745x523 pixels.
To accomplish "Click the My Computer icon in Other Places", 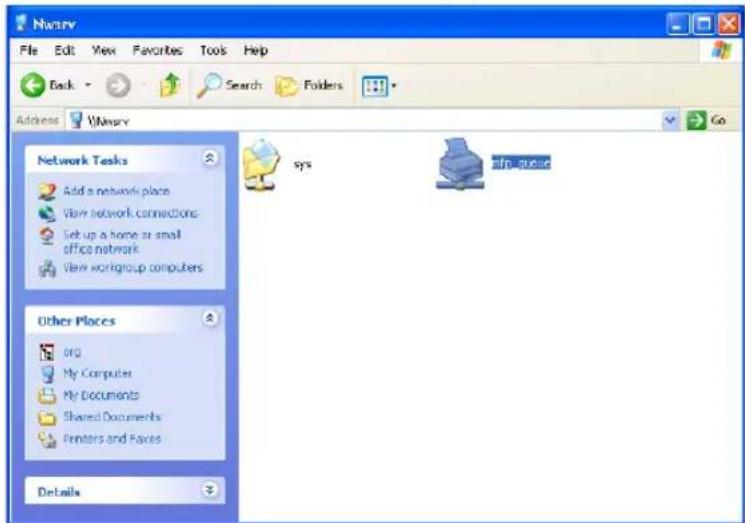I will tap(47, 374).
